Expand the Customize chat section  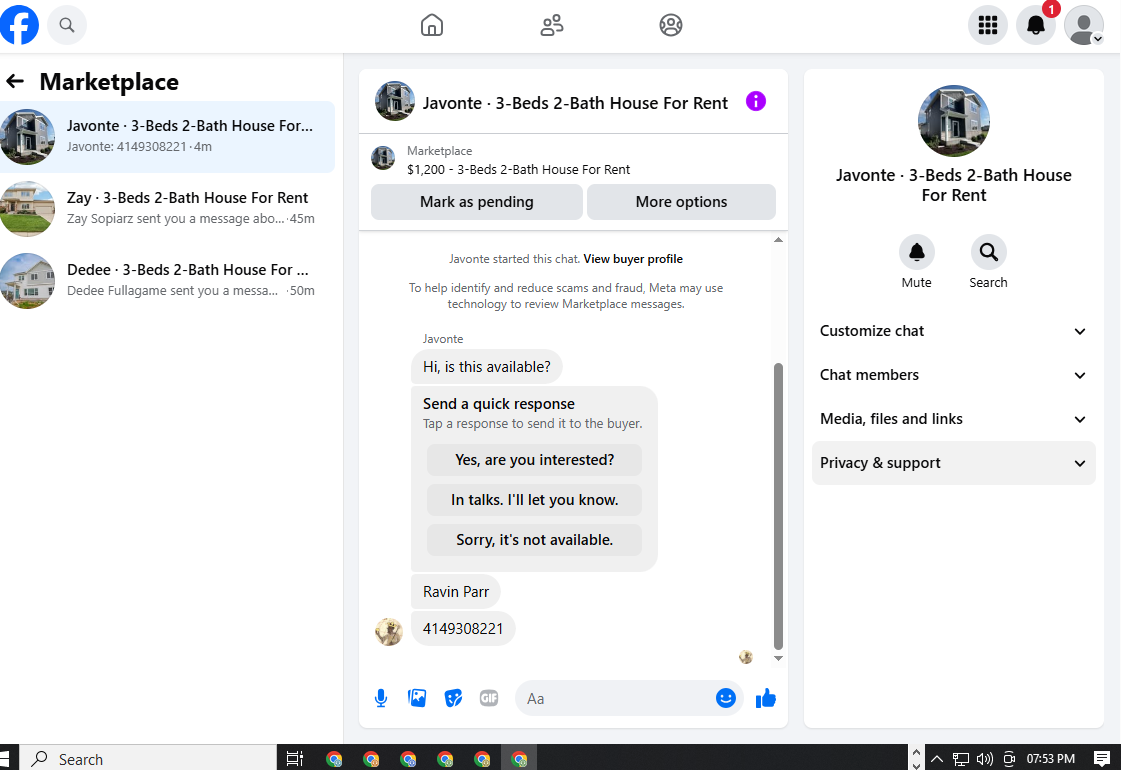pos(953,331)
